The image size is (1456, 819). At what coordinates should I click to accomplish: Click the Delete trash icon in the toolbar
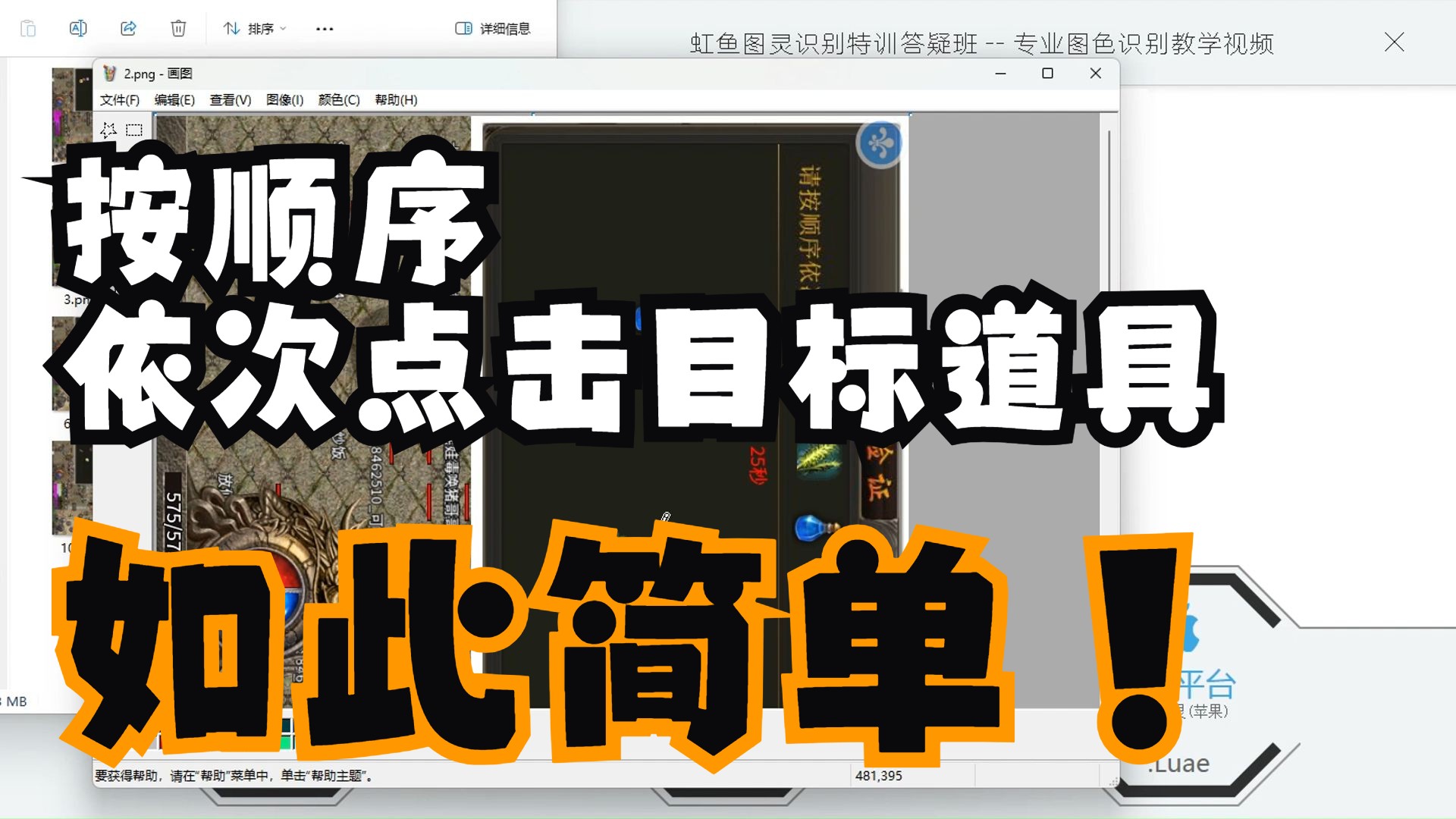[x=178, y=28]
